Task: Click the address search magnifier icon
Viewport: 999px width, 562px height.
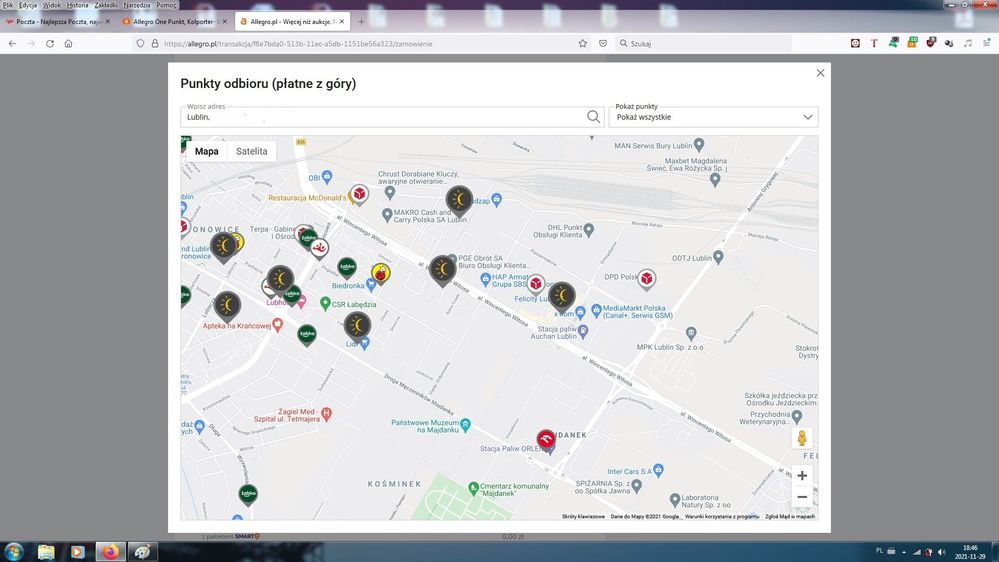Action: coord(593,117)
